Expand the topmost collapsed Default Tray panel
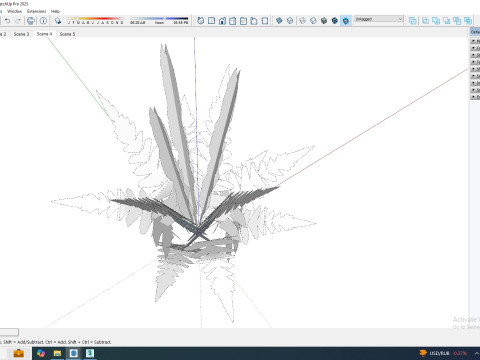 click(475, 41)
